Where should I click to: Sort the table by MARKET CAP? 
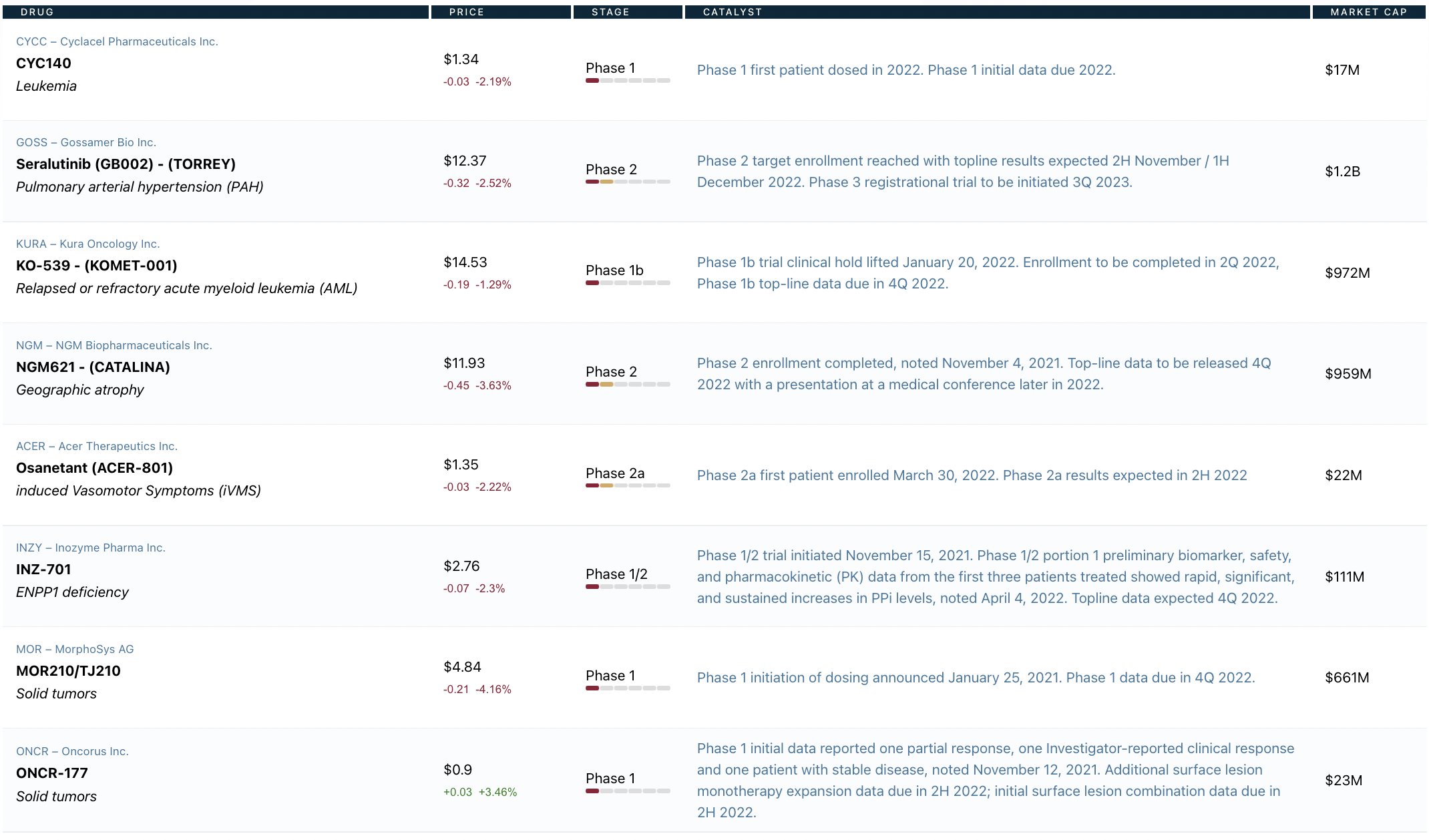point(1369,11)
